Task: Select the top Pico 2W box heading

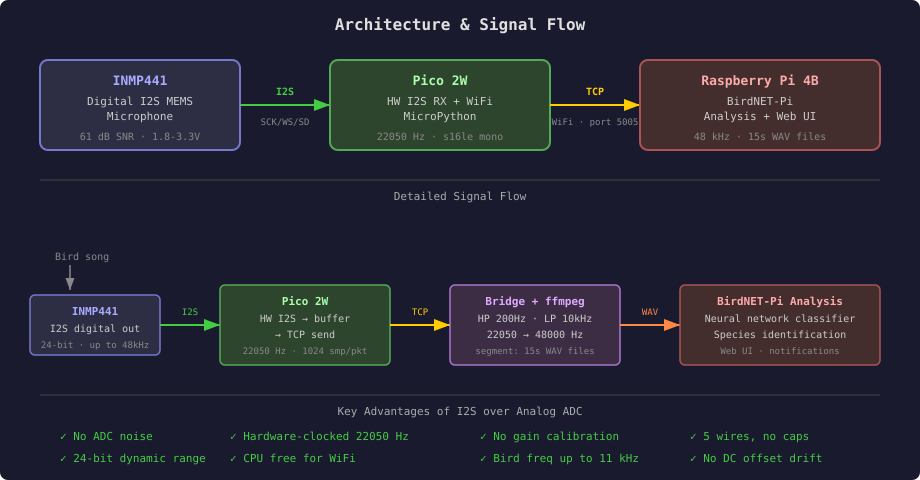Action: click(439, 80)
